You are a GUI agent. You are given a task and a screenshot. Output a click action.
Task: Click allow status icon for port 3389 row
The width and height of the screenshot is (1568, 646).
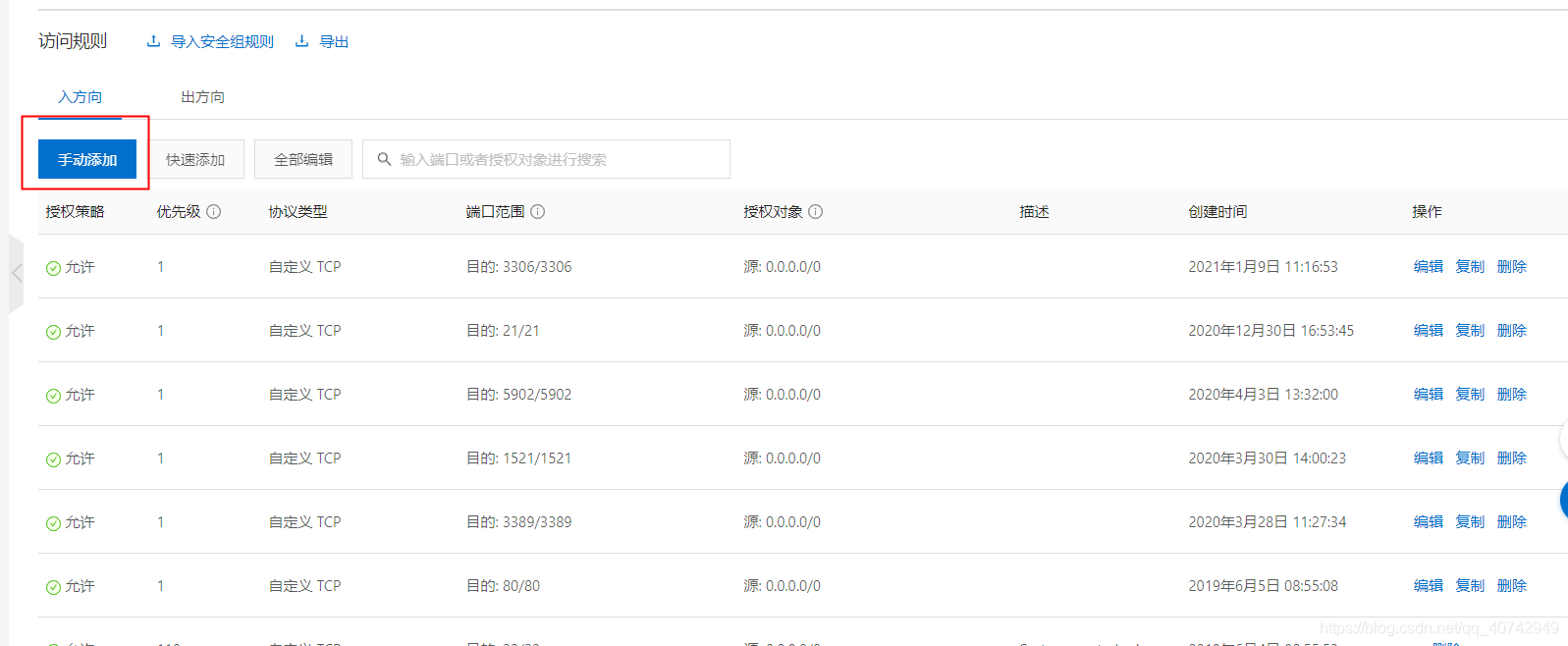point(53,523)
